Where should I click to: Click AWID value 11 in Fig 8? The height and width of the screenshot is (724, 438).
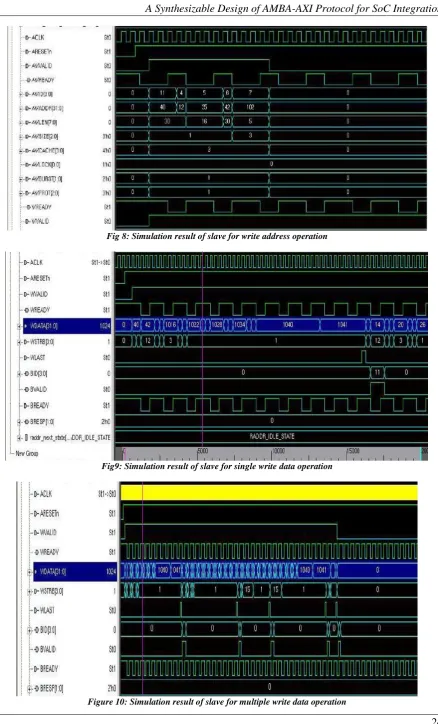(162, 93)
